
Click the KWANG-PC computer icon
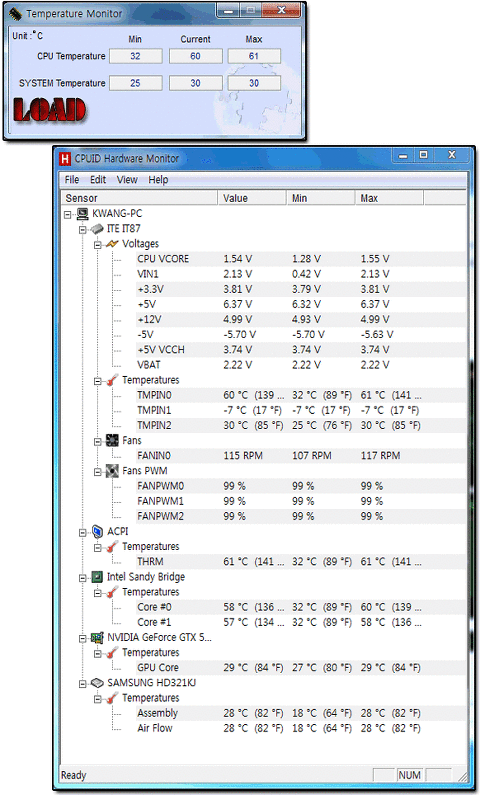(x=83, y=213)
